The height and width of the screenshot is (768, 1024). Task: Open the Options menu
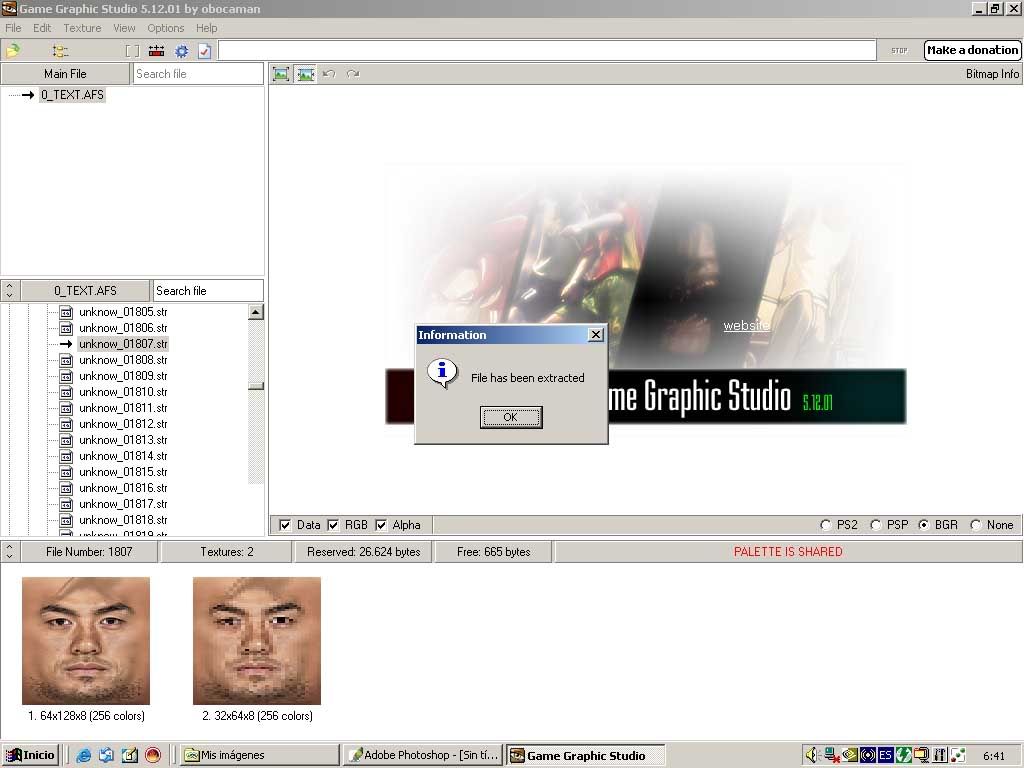pos(165,28)
